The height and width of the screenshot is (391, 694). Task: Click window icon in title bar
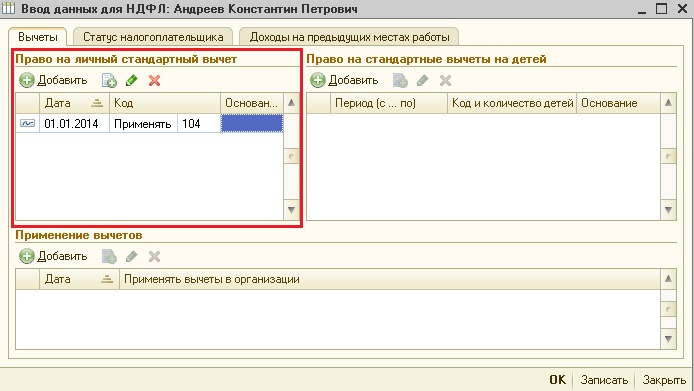coord(8,8)
